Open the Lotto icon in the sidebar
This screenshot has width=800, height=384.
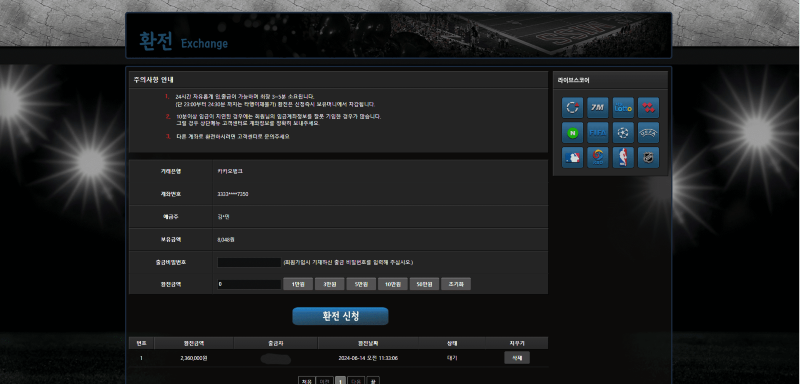[x=623, y=108]
